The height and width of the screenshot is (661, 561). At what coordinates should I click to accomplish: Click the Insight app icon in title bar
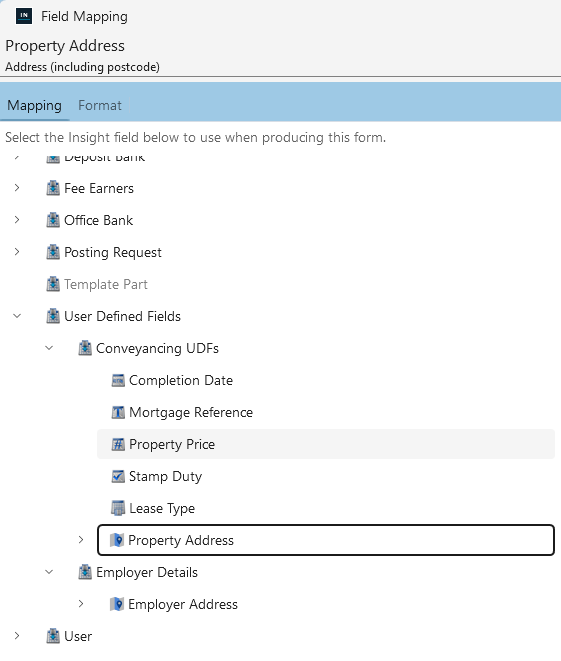click(24, 16)
